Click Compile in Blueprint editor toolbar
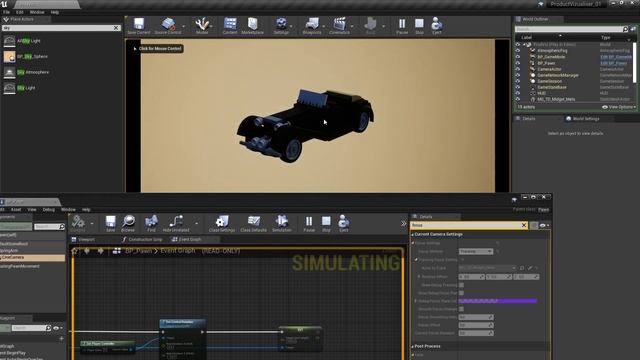This screenshot has width=640, height=360. point(78,223)
